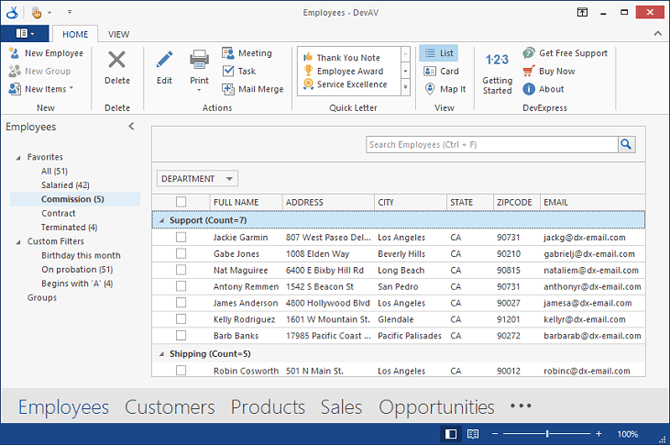Click the Getting Started icon

497,61
